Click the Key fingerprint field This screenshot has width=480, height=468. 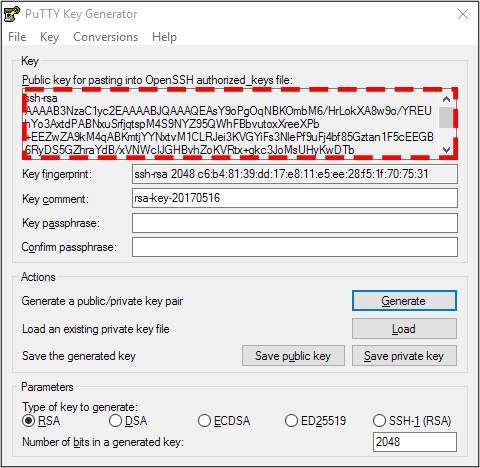(295, 174)
